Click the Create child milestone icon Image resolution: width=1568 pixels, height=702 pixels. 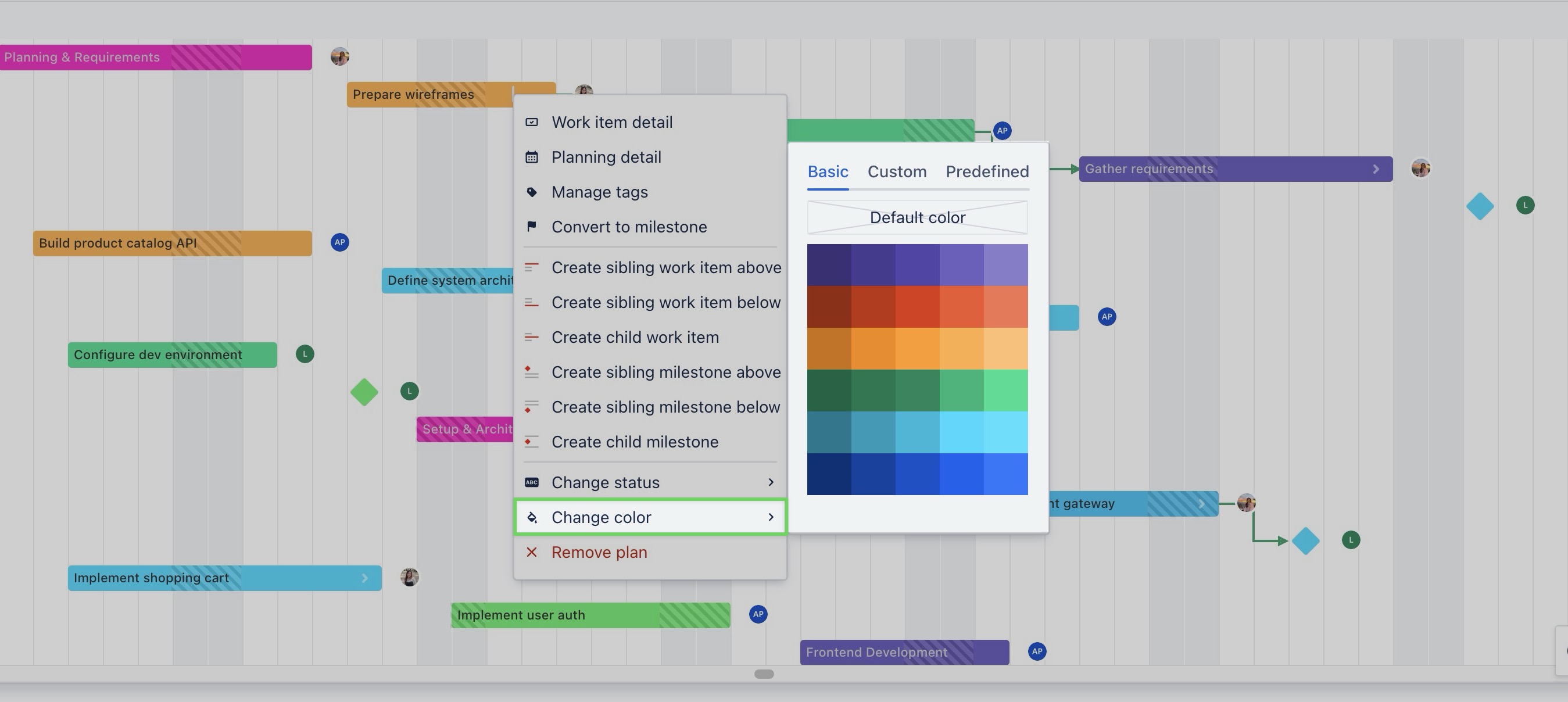(531, 442)
